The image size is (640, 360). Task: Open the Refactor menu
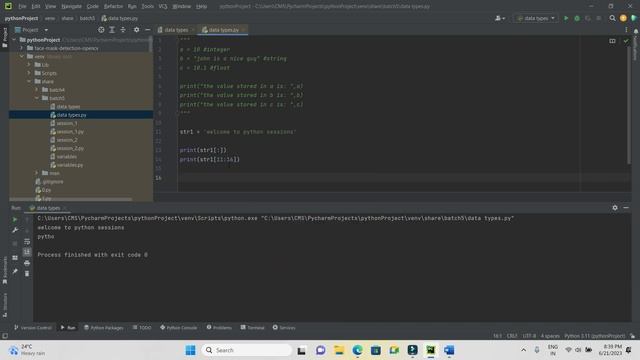click(x=113, y=7)
